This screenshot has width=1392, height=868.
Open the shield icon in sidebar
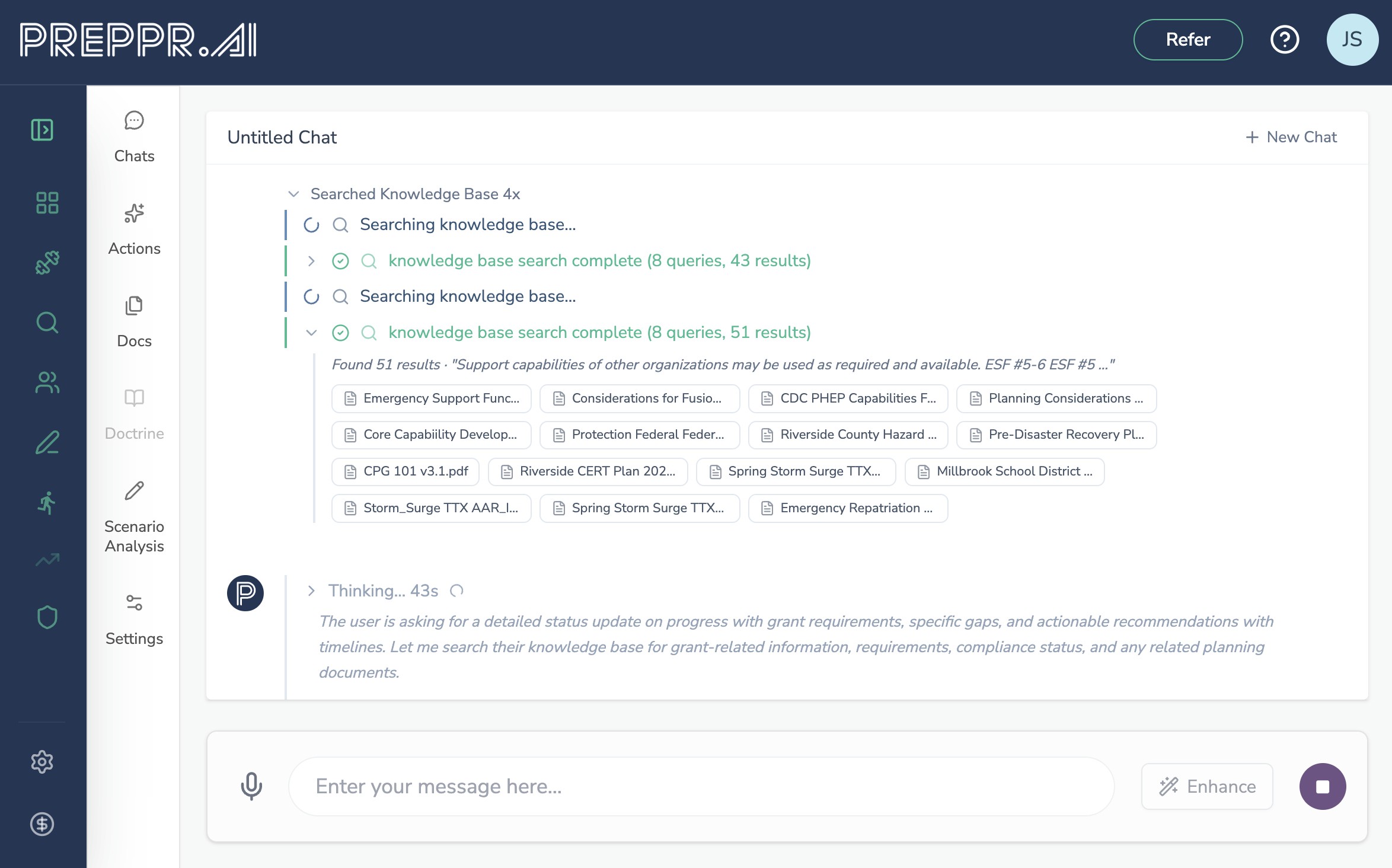click(x=47, y=617)
